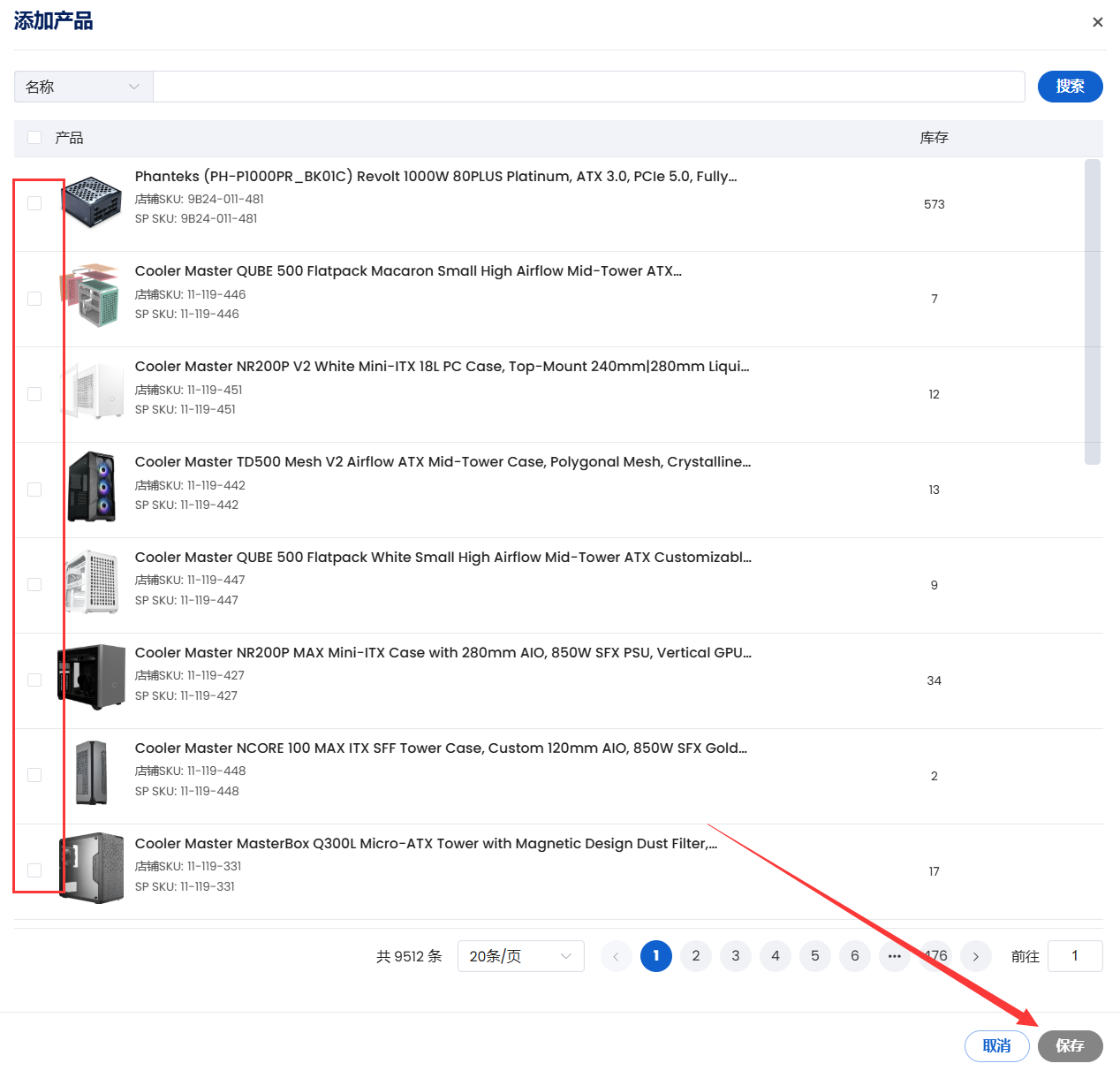Open the 20条/页 page size dropdown

[x=521, y=956]
